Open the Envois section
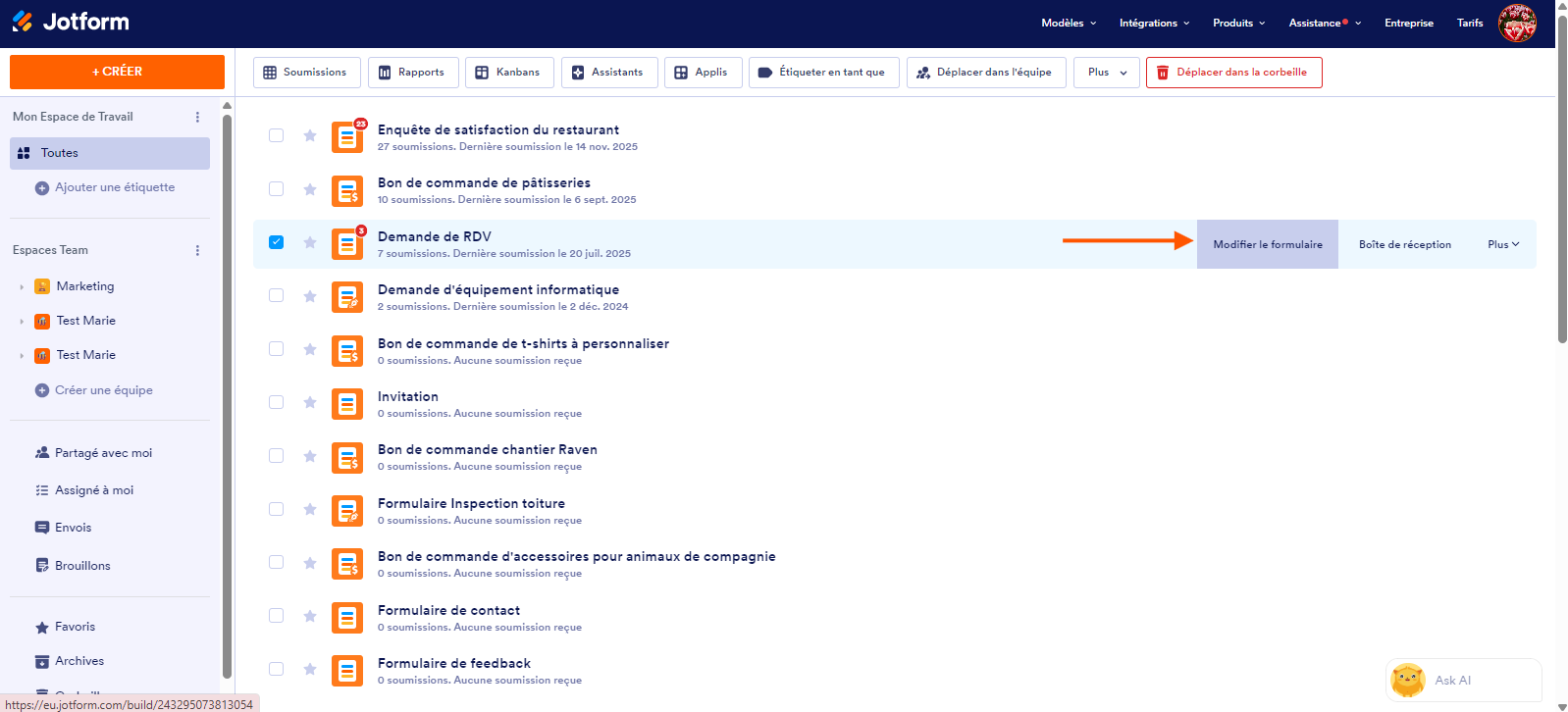This screenshot has height=712, width=1568. (x=64, y=528)
